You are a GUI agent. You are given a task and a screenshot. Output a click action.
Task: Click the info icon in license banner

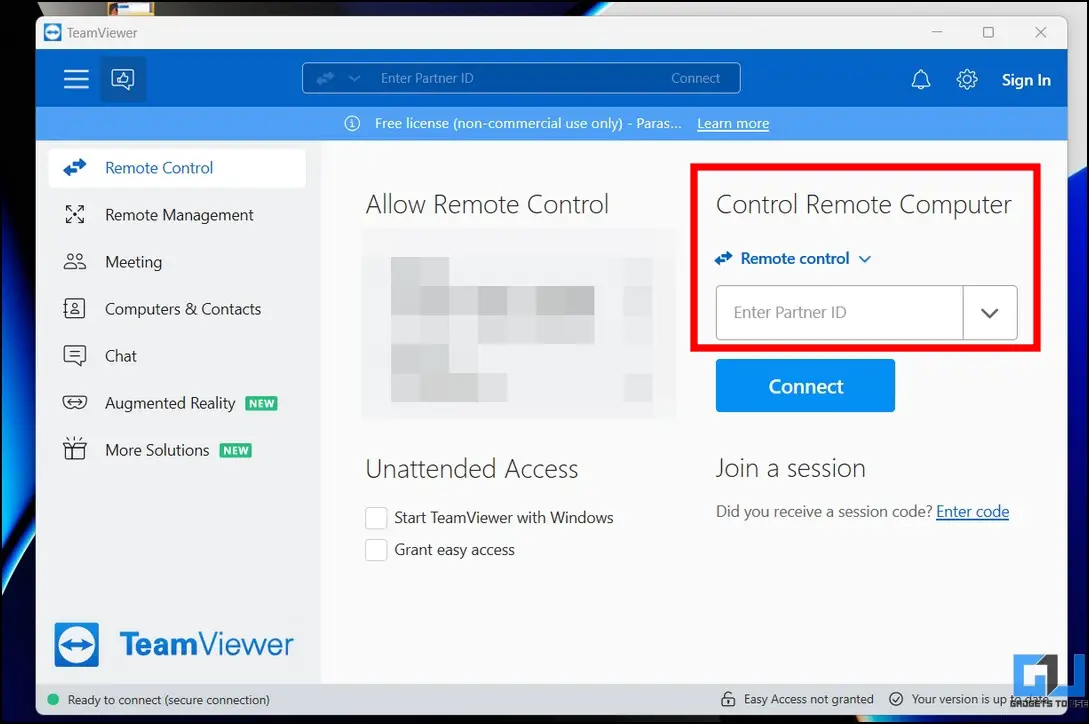tap(352, 124)
